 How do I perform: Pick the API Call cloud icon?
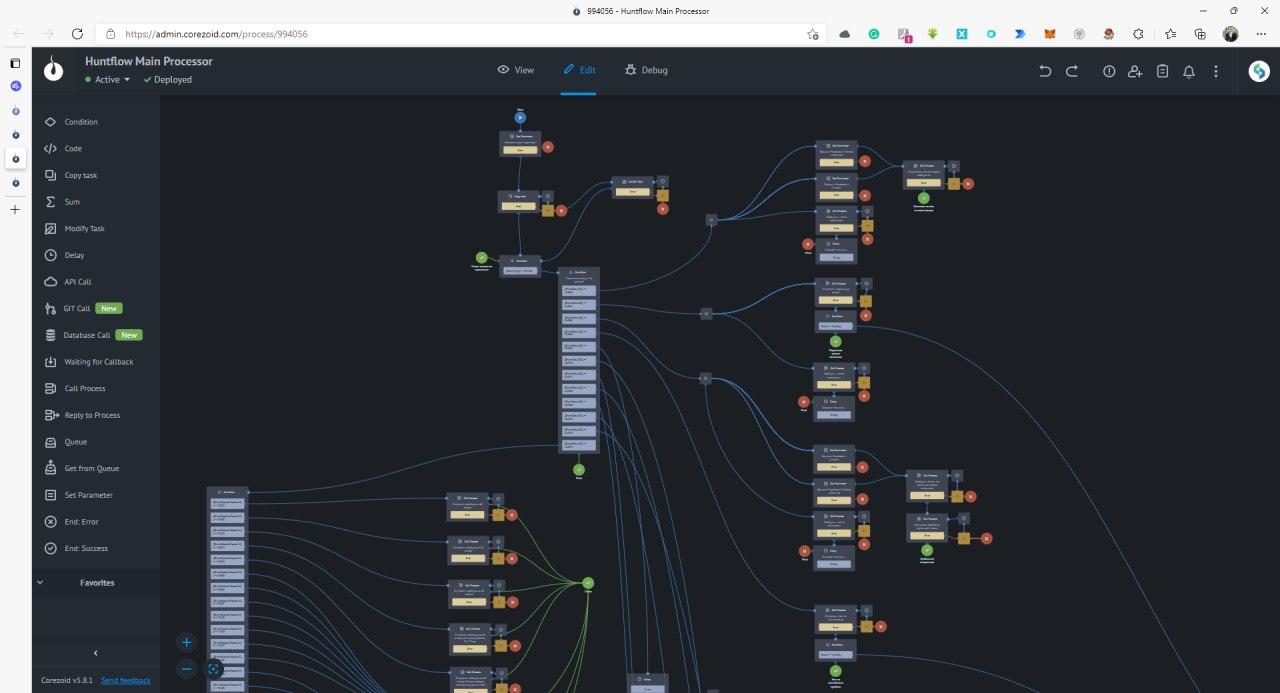50,282
